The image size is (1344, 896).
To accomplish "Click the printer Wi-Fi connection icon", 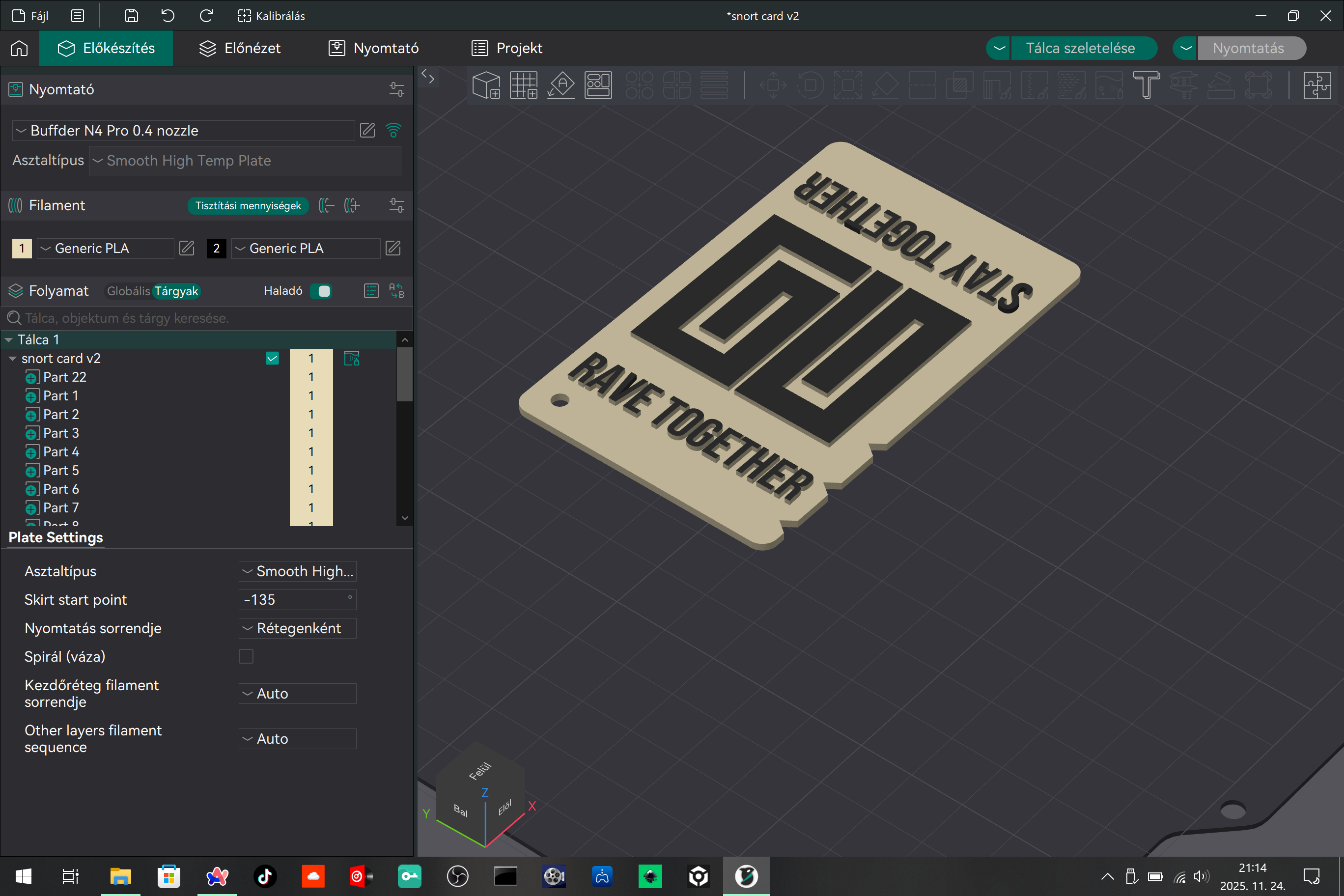I will click(393, 130).
